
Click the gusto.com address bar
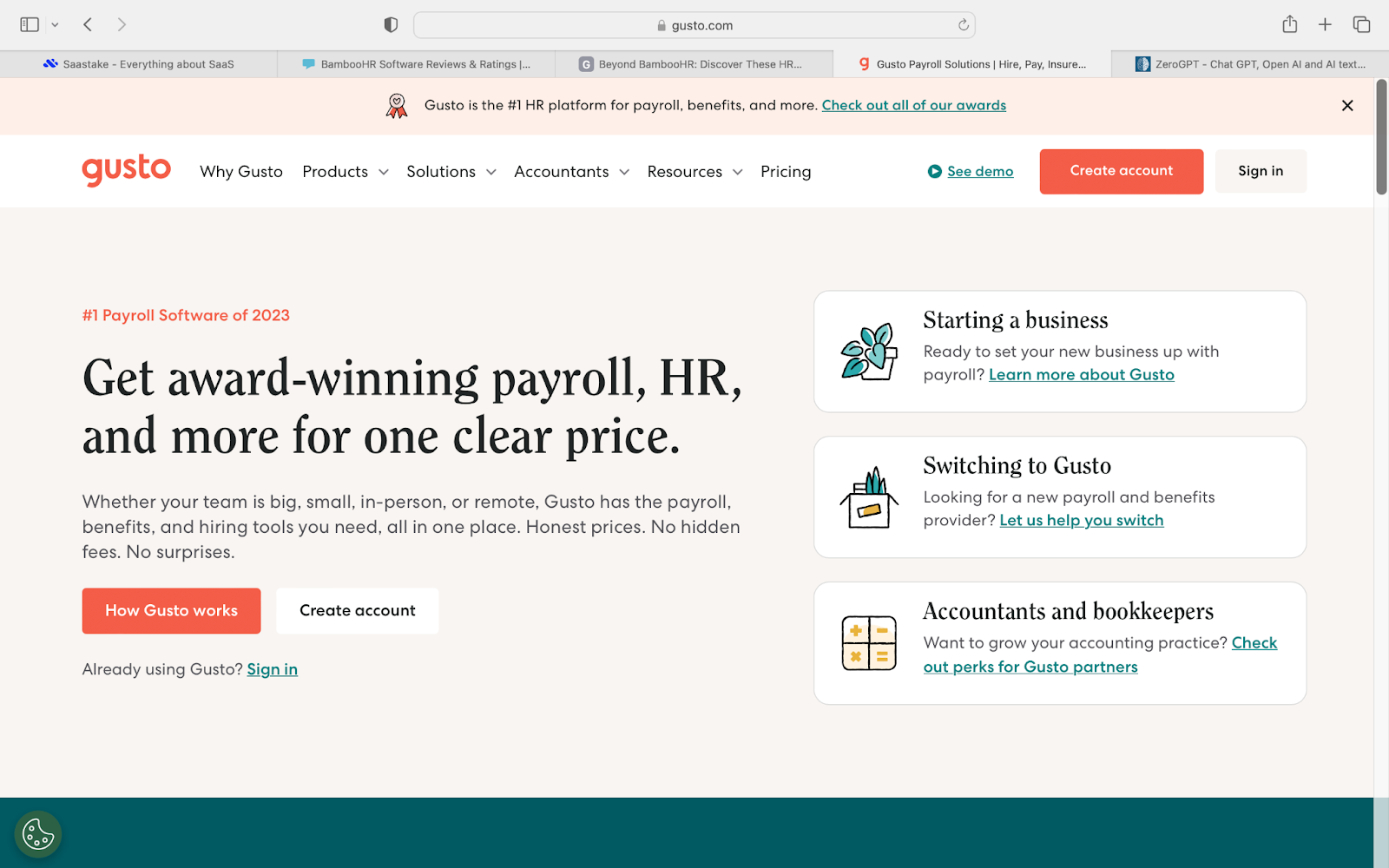pos(694,25)
